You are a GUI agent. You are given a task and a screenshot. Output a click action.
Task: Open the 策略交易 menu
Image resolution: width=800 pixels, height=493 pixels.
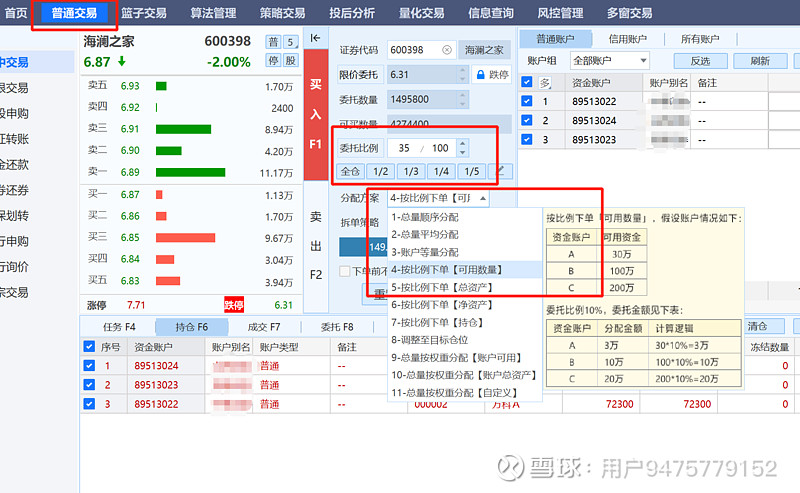(282, 13)
